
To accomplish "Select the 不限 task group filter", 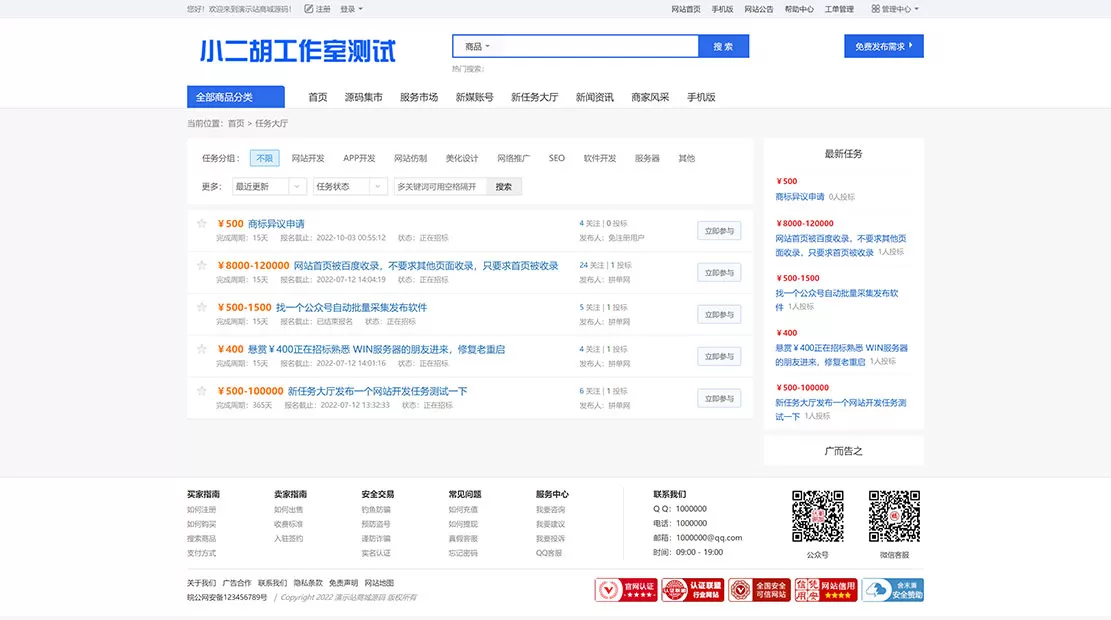I will [x=264, y=158].
